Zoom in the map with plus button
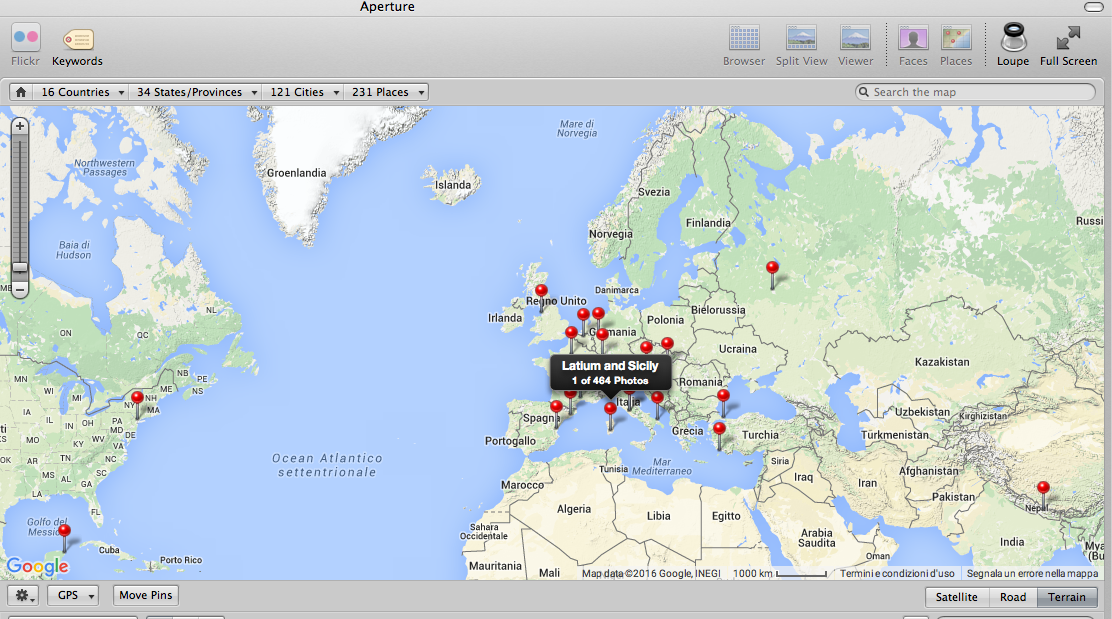Viewport: 1112px width, 619px height. click(x=20, y=126)
